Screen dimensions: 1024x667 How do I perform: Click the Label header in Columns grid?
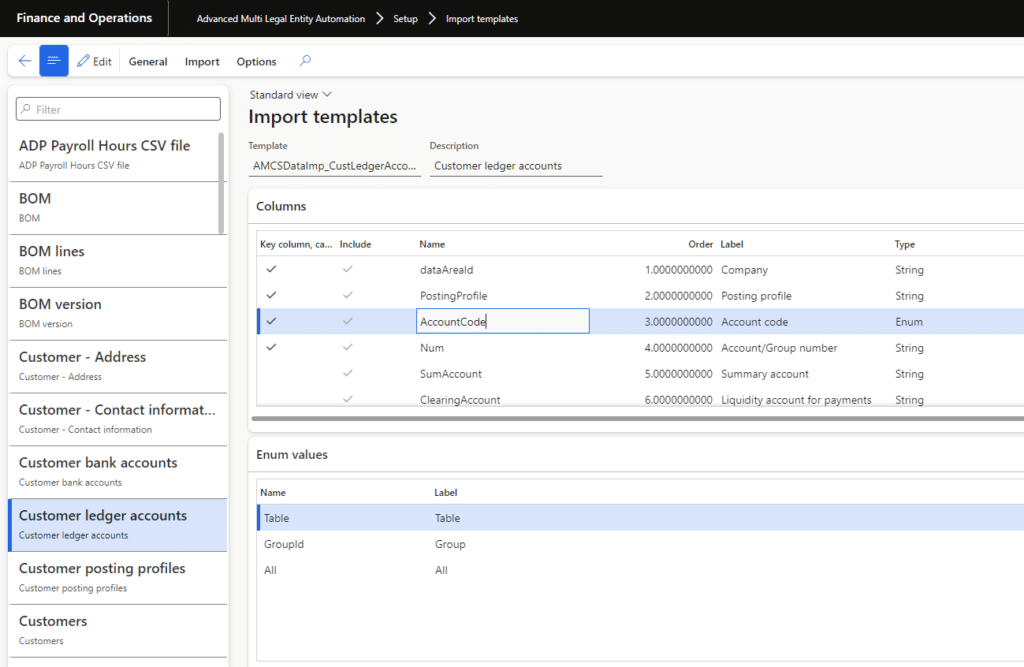pyautogui.click(x=731, y=244)
